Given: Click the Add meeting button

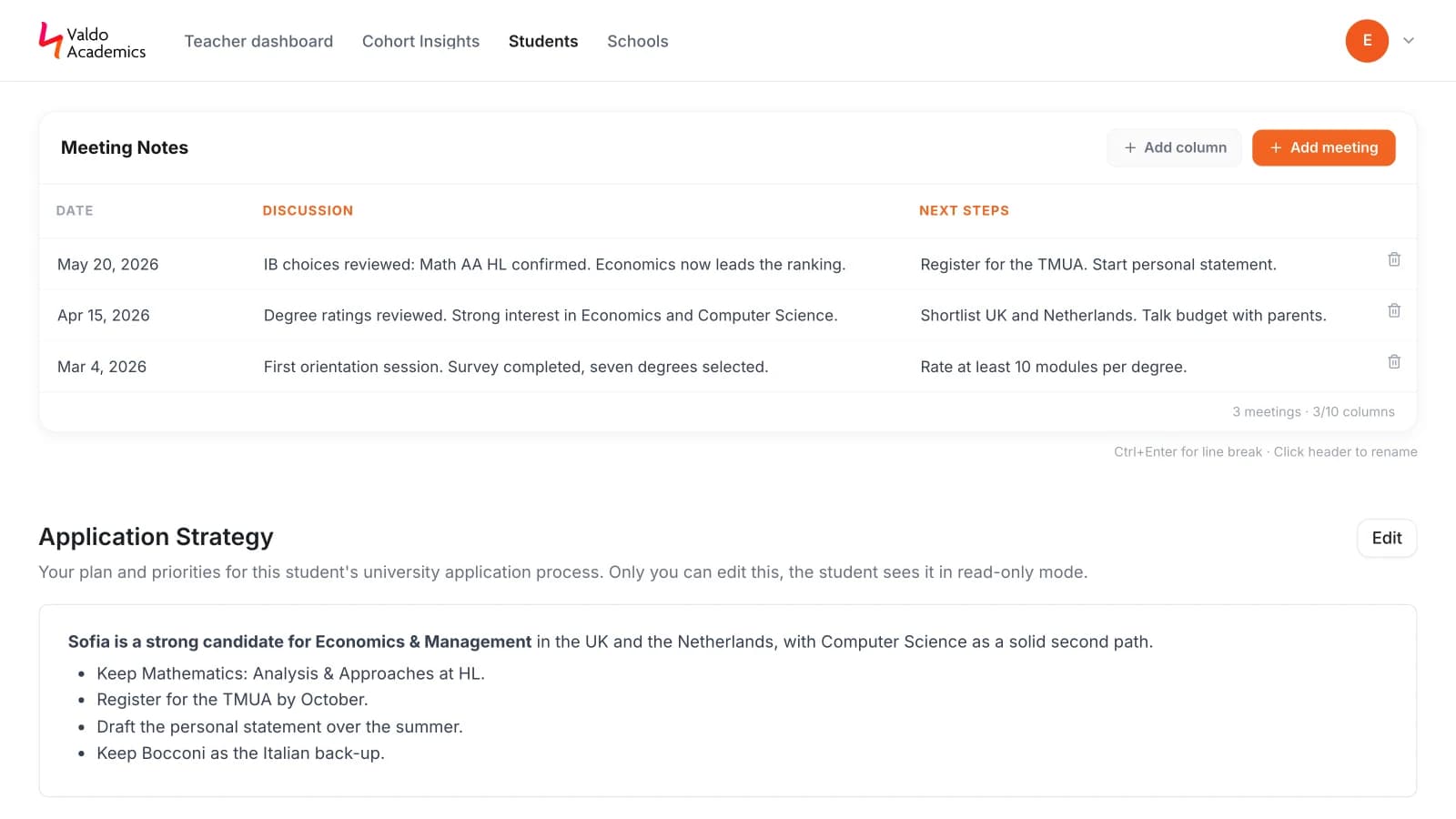Looking at the screenshot, I should 1323,147.
